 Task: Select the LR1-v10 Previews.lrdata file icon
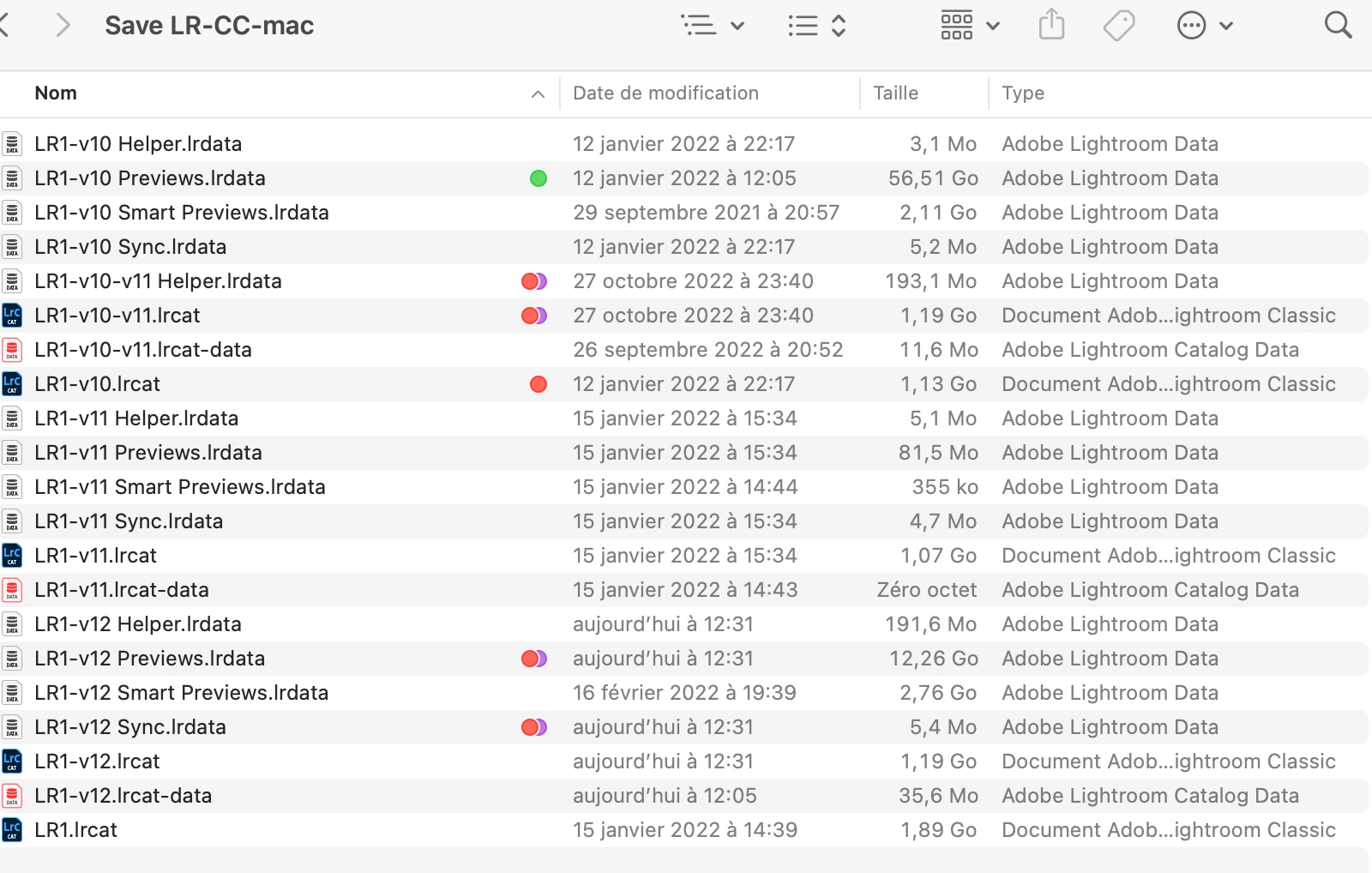tap(12, 178)
